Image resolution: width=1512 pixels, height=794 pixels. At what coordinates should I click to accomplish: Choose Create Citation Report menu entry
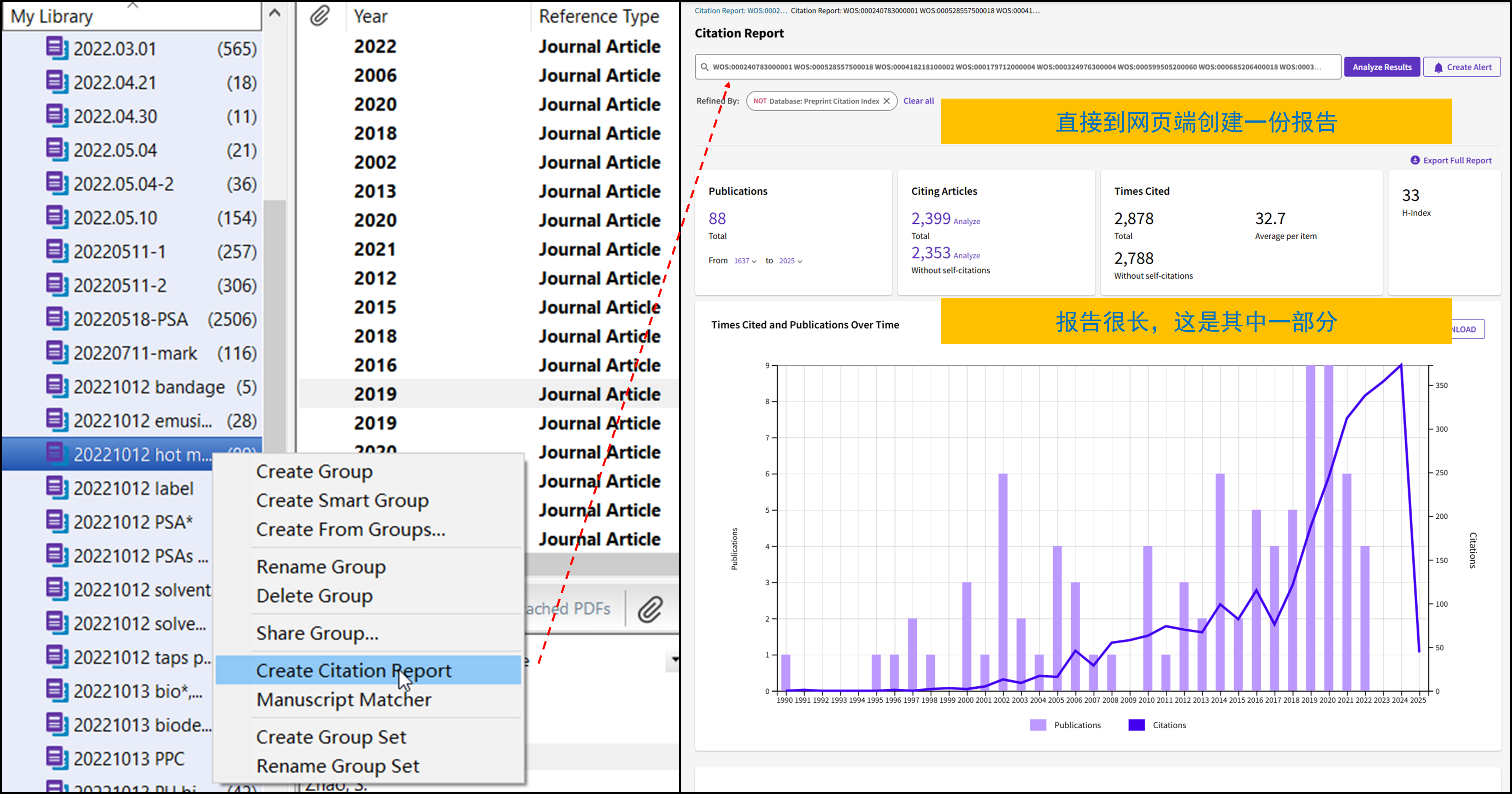tap(368, 670)
